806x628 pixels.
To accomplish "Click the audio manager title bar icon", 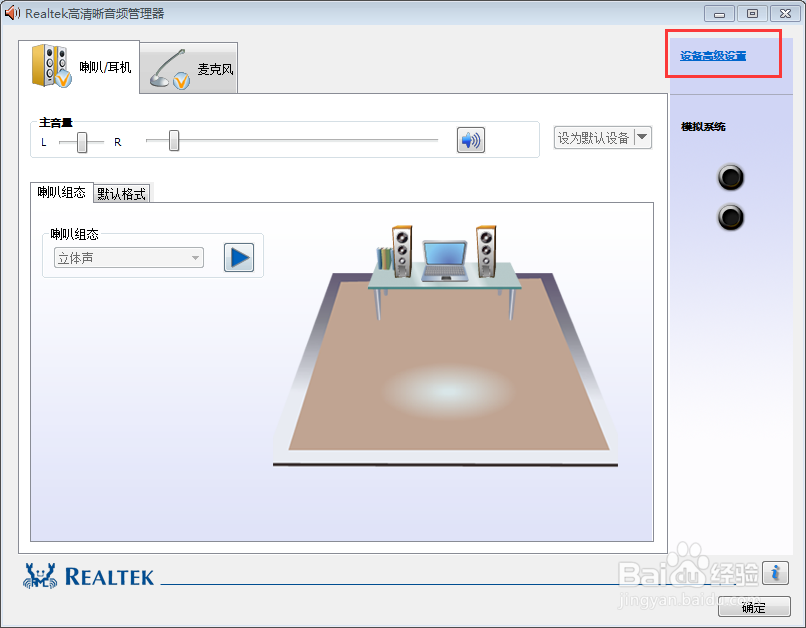I will 12,13.
